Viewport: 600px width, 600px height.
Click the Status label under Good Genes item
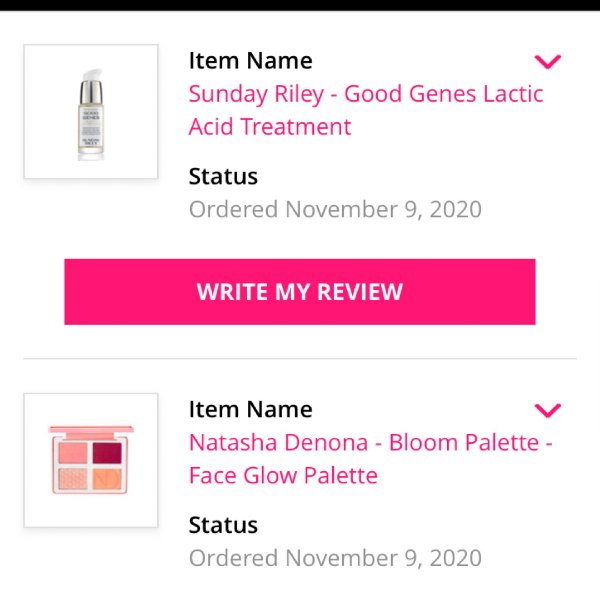pyautogui.click(x=223, y=176)
